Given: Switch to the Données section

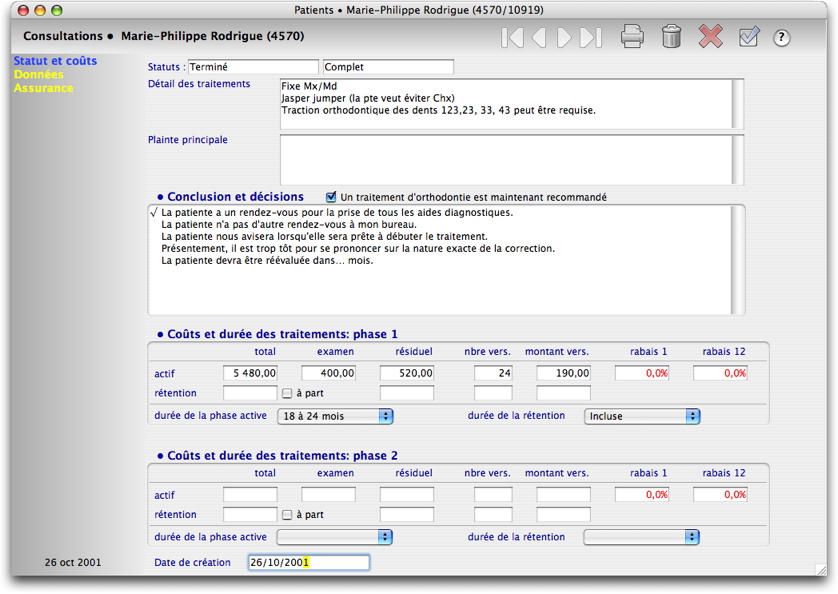Looking at the screenshot, I should [38, 74].
